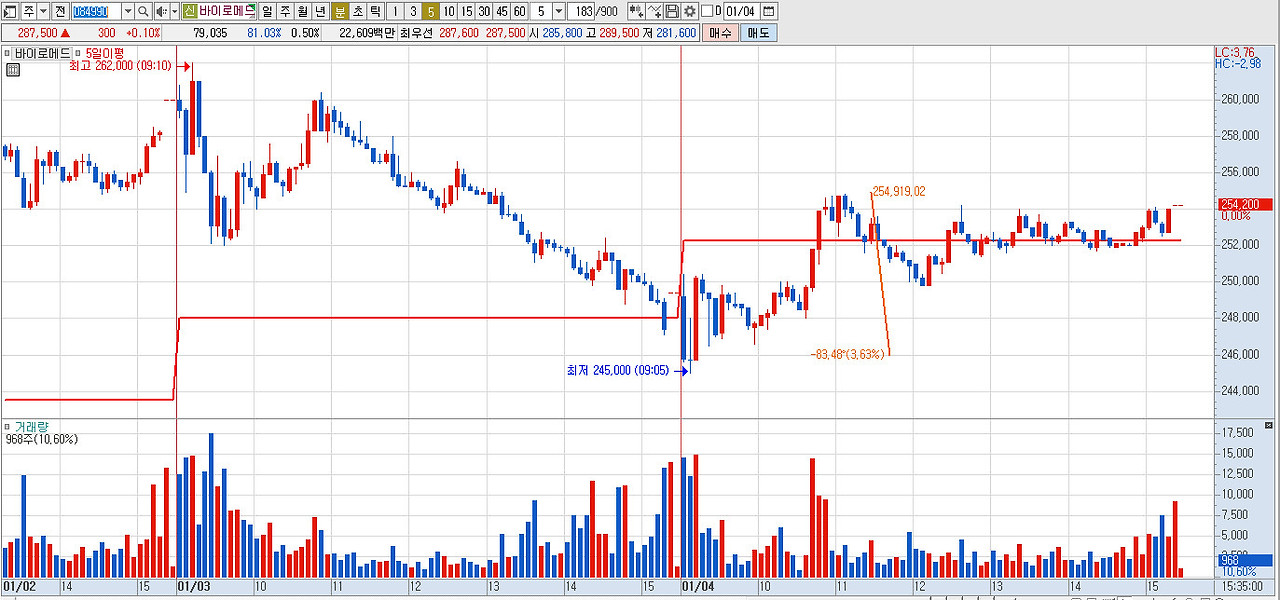Click the 최고 262,000 (09:10) high marker
This screenshot has height=600, width=1280.
click(120, 66)
